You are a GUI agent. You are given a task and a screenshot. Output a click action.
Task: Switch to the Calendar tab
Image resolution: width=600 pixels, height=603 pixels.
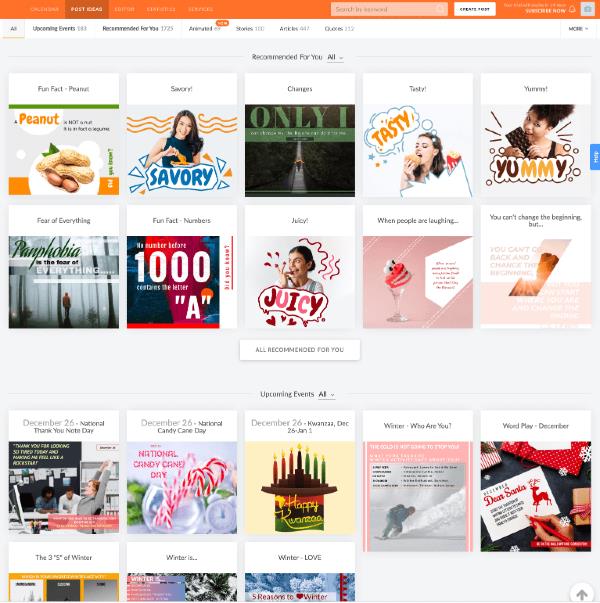(x=44, y=9)
